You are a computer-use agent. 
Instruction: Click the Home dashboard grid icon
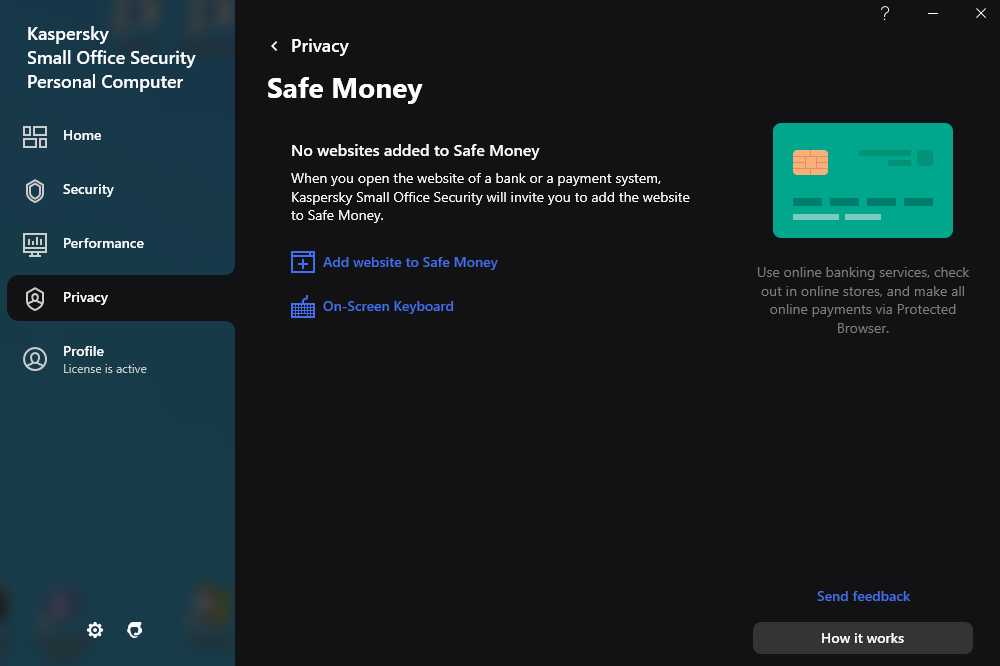click(x=35, y=137)
